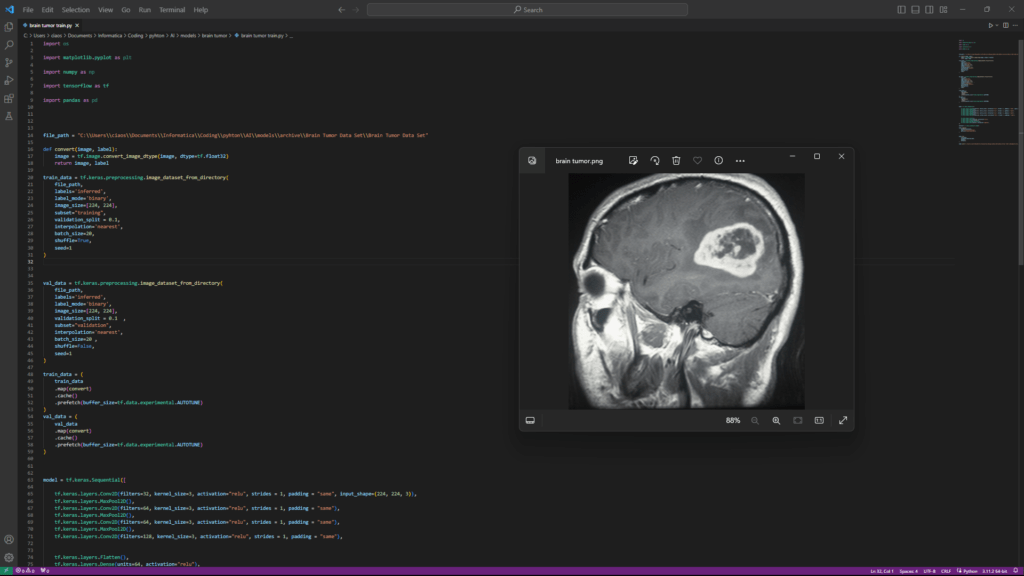Toggle the secondary side bar layout
The image size is (1024, 576).
pos(929,10)
